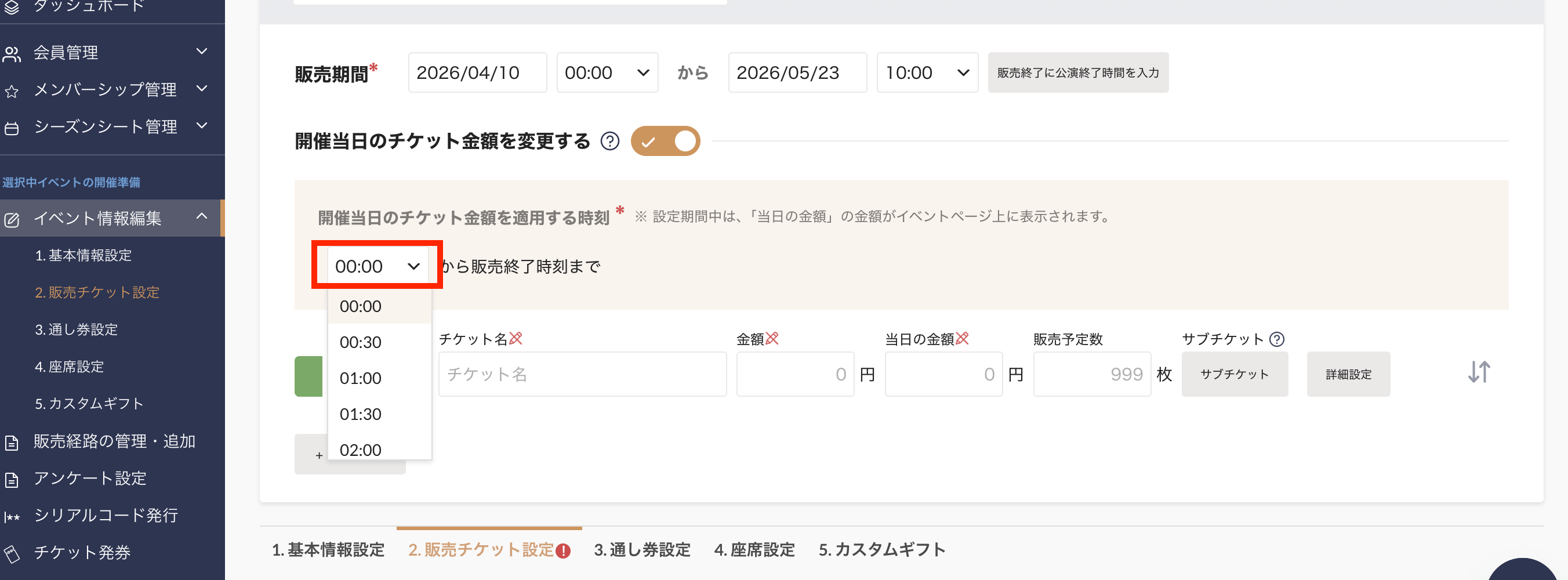Open the sales end time 10:00 dropdown
This screenshot has height=580, width=1568.
(x=927, y=73)
